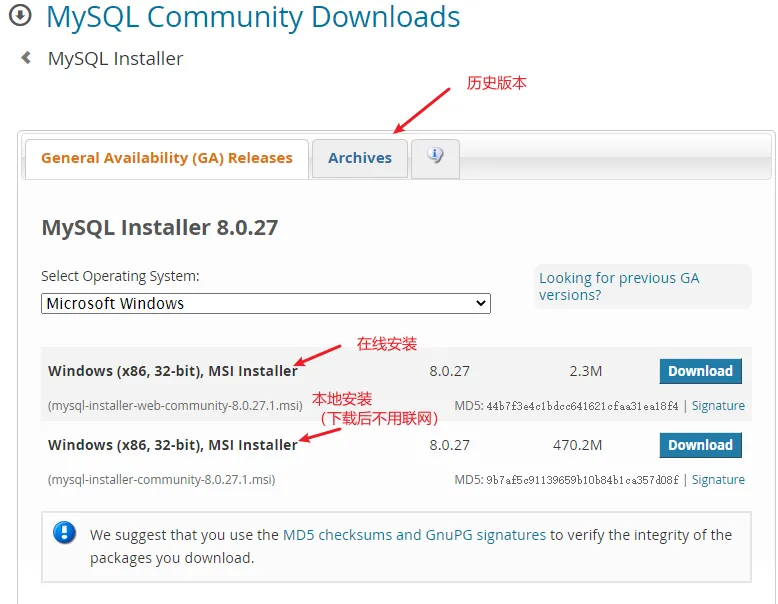Open "Looking for previous GA versions?" link
The width and height of the screenshot is (778, 604).
point(619,286)
